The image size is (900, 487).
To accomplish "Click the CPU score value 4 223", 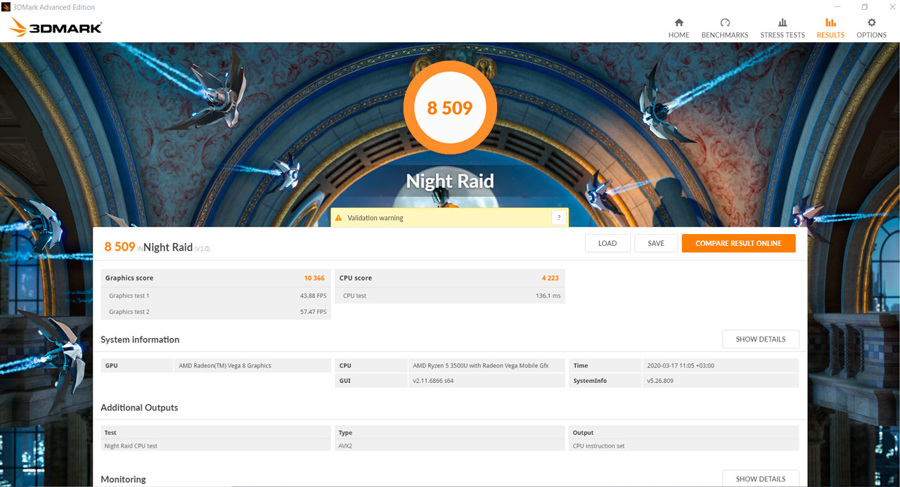I will pos(550,278).
